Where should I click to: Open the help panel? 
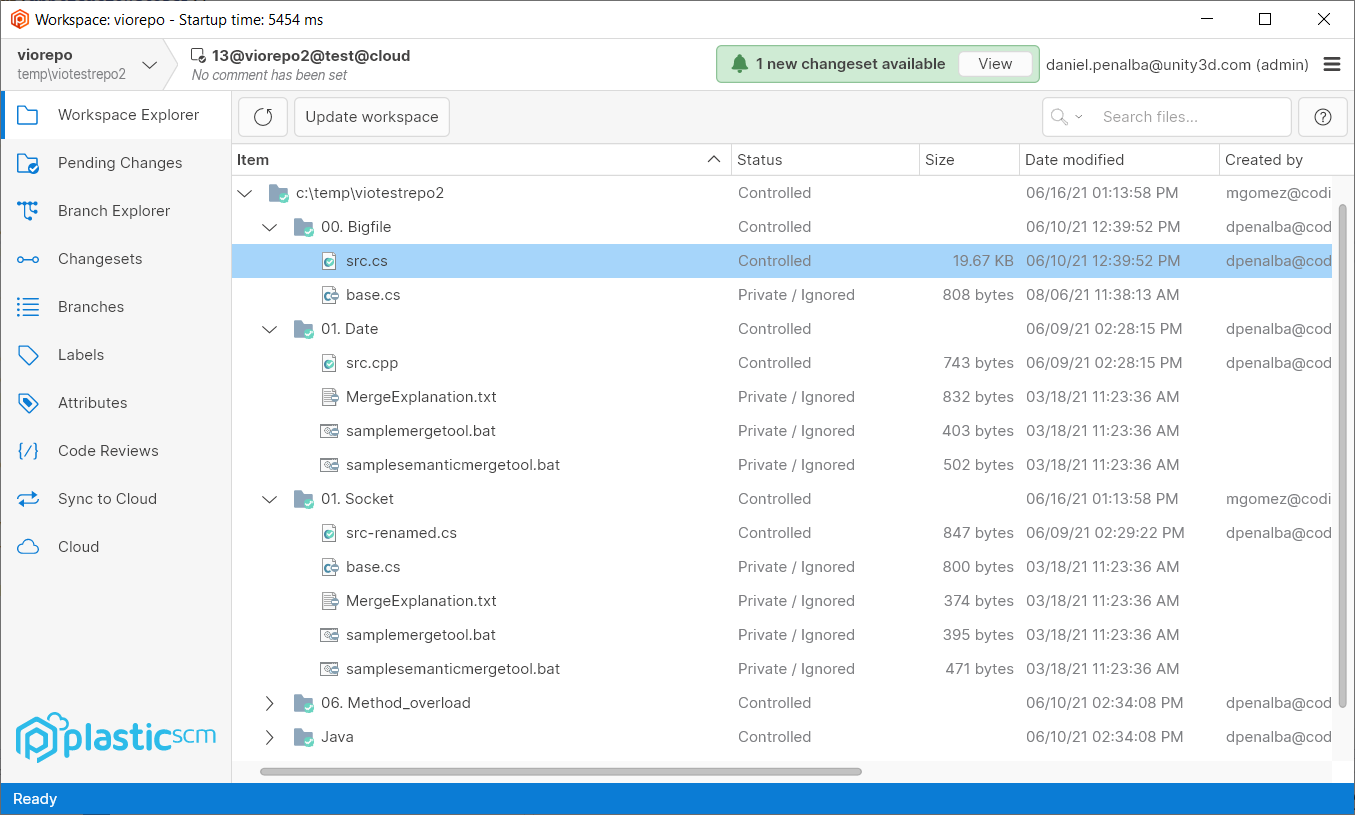1322,116
